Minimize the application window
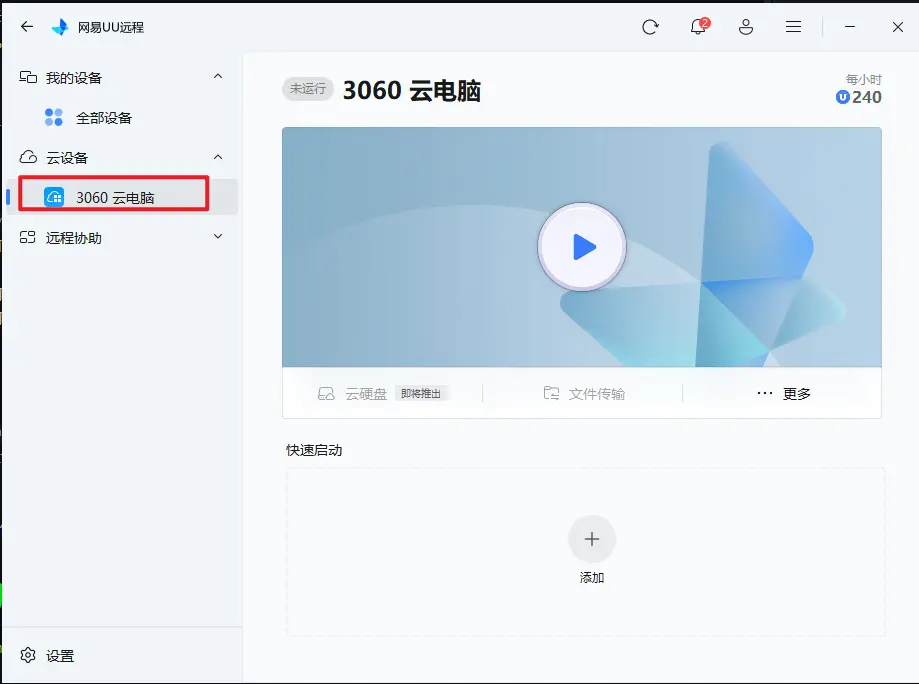 pos(849,27)
